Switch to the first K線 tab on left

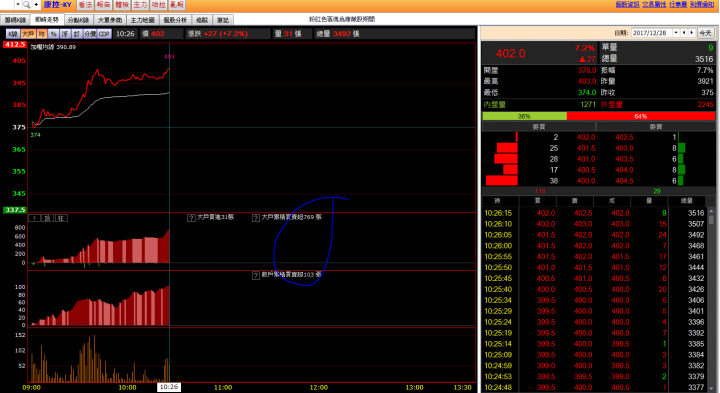coord(15,20)
